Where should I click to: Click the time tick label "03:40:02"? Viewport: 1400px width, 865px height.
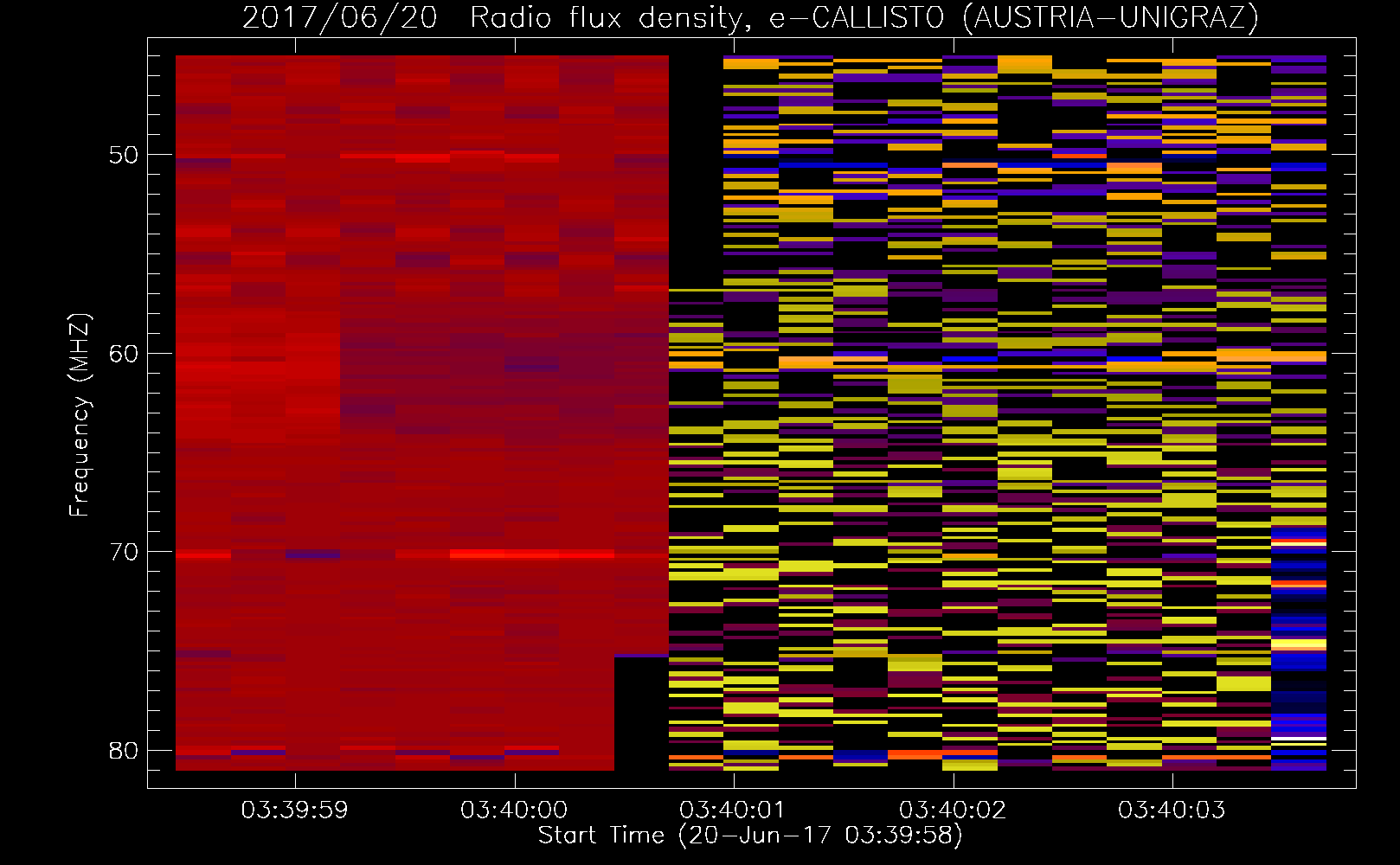coord(953,811)
